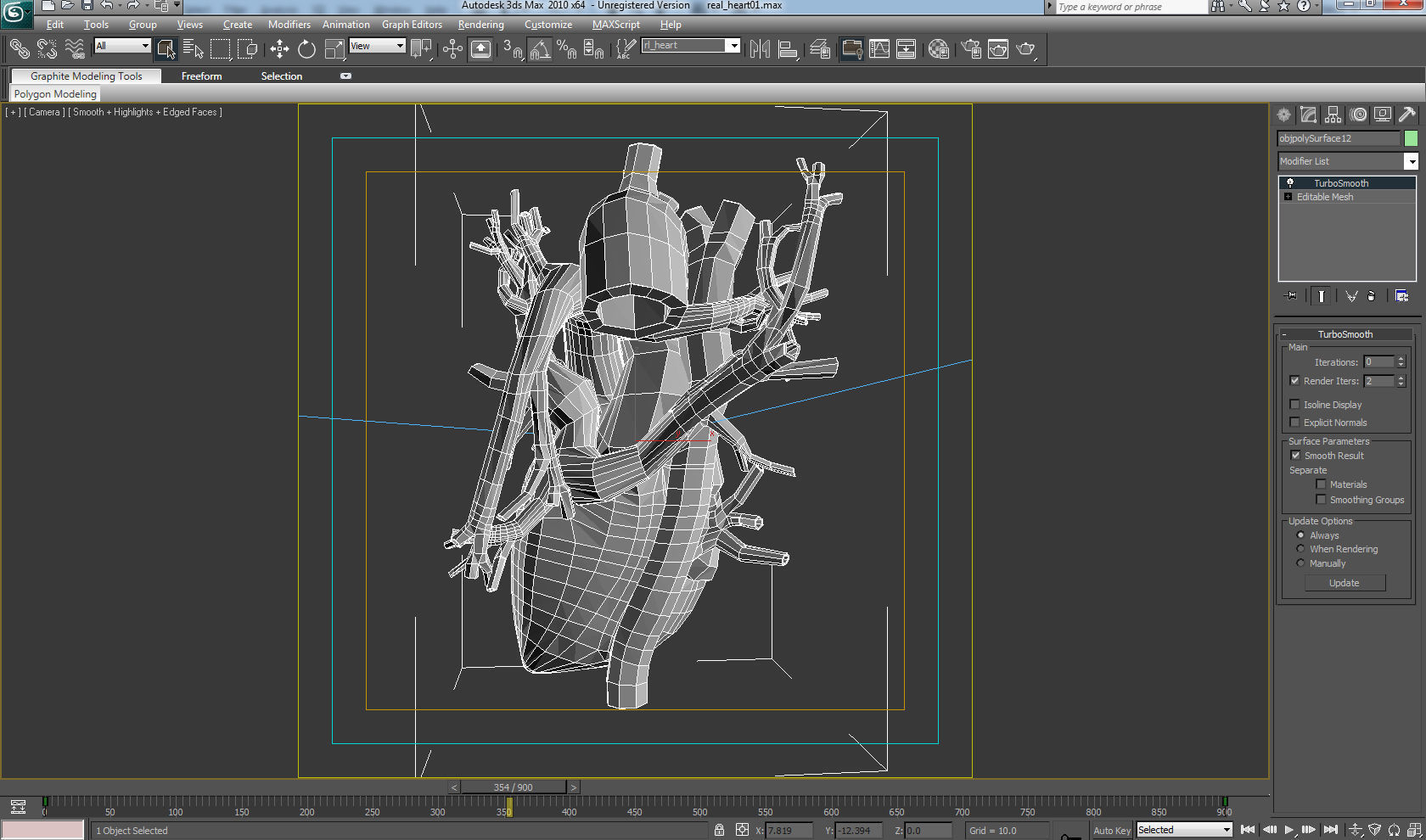Toggle Show End Result in stack
This screenshot has height=840, width=1426.
point(1322,296)
